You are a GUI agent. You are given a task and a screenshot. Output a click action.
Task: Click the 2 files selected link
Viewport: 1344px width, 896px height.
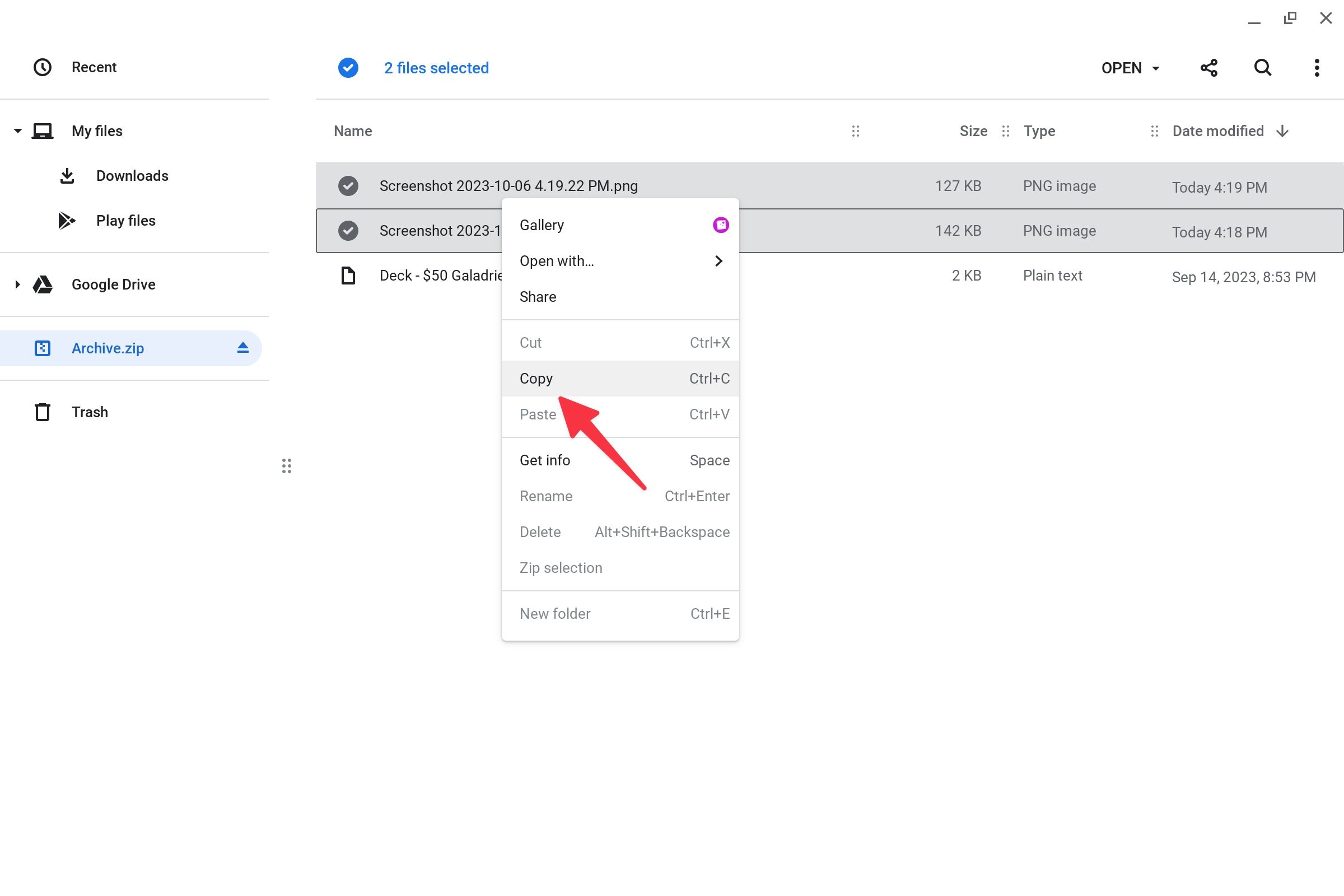437,67
